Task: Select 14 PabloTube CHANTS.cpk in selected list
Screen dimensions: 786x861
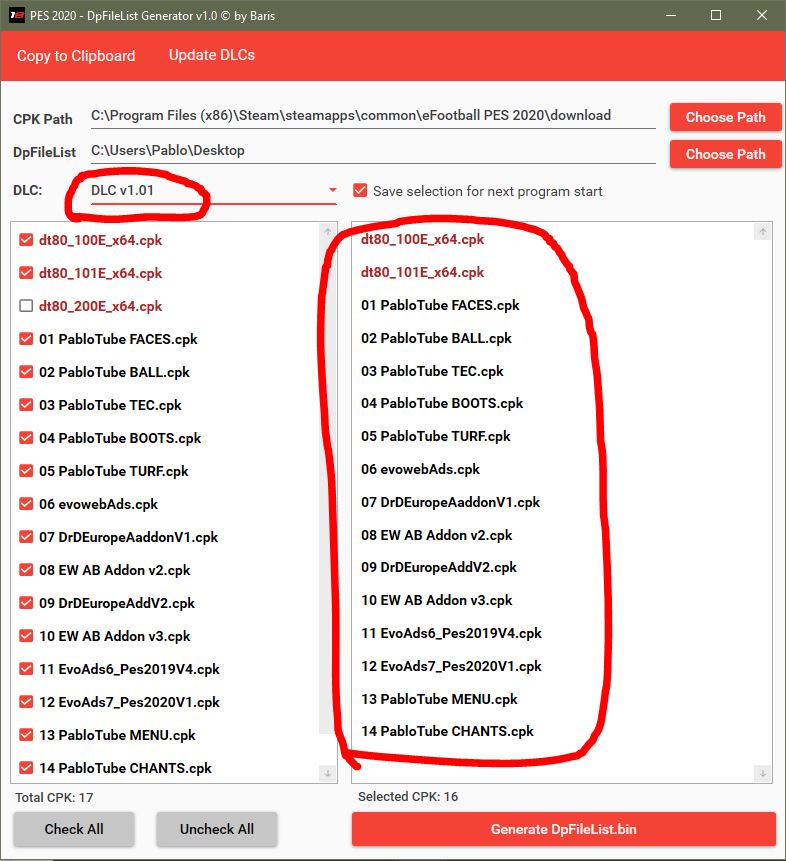Action: tap(447, 732)
